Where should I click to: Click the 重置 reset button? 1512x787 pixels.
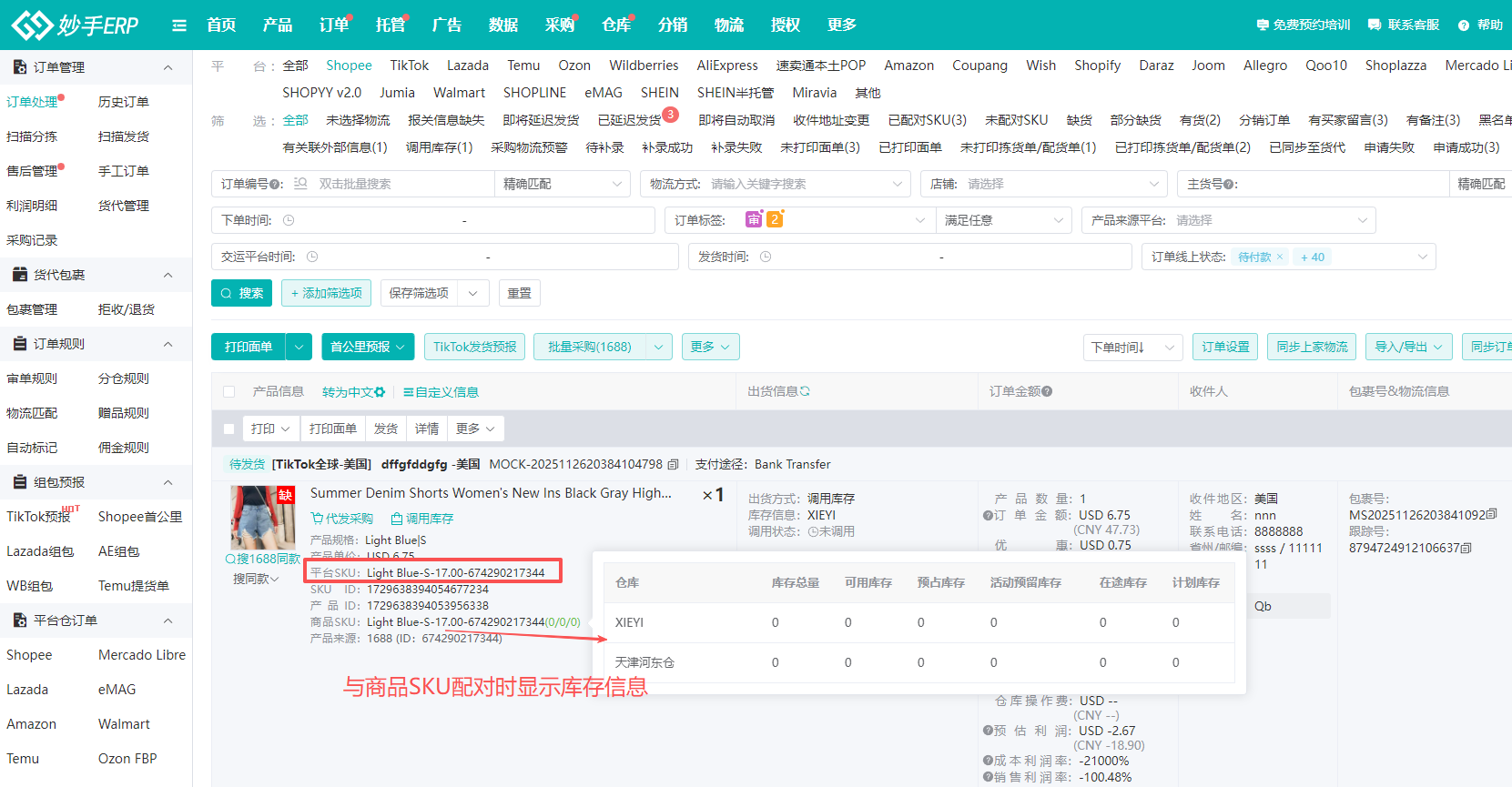click(x=520, y=293)
